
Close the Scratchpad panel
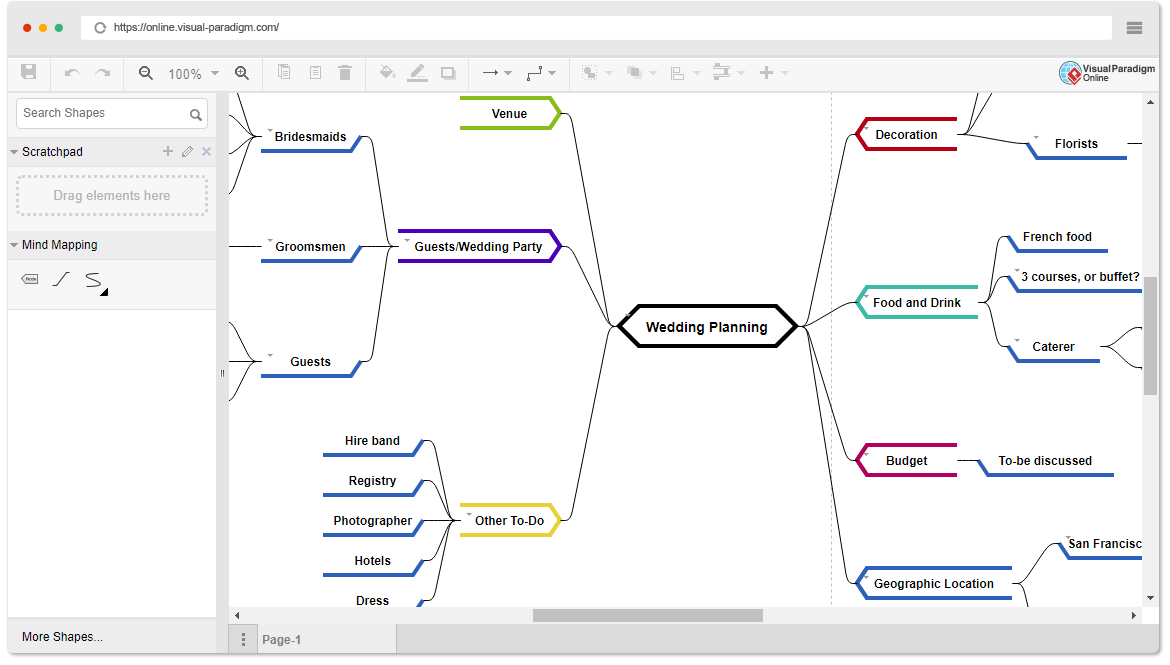tap(207, 152)
